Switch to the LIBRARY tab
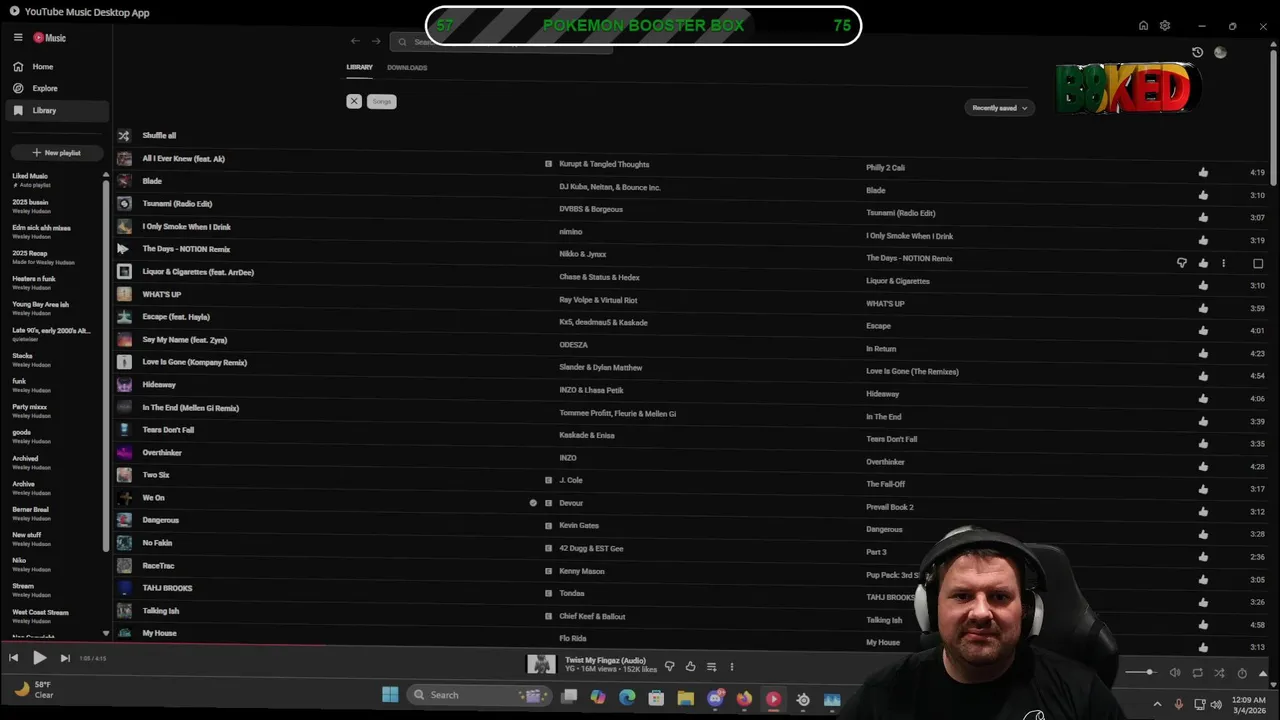This screenshot has width=1280, height=720. point(359,67)
